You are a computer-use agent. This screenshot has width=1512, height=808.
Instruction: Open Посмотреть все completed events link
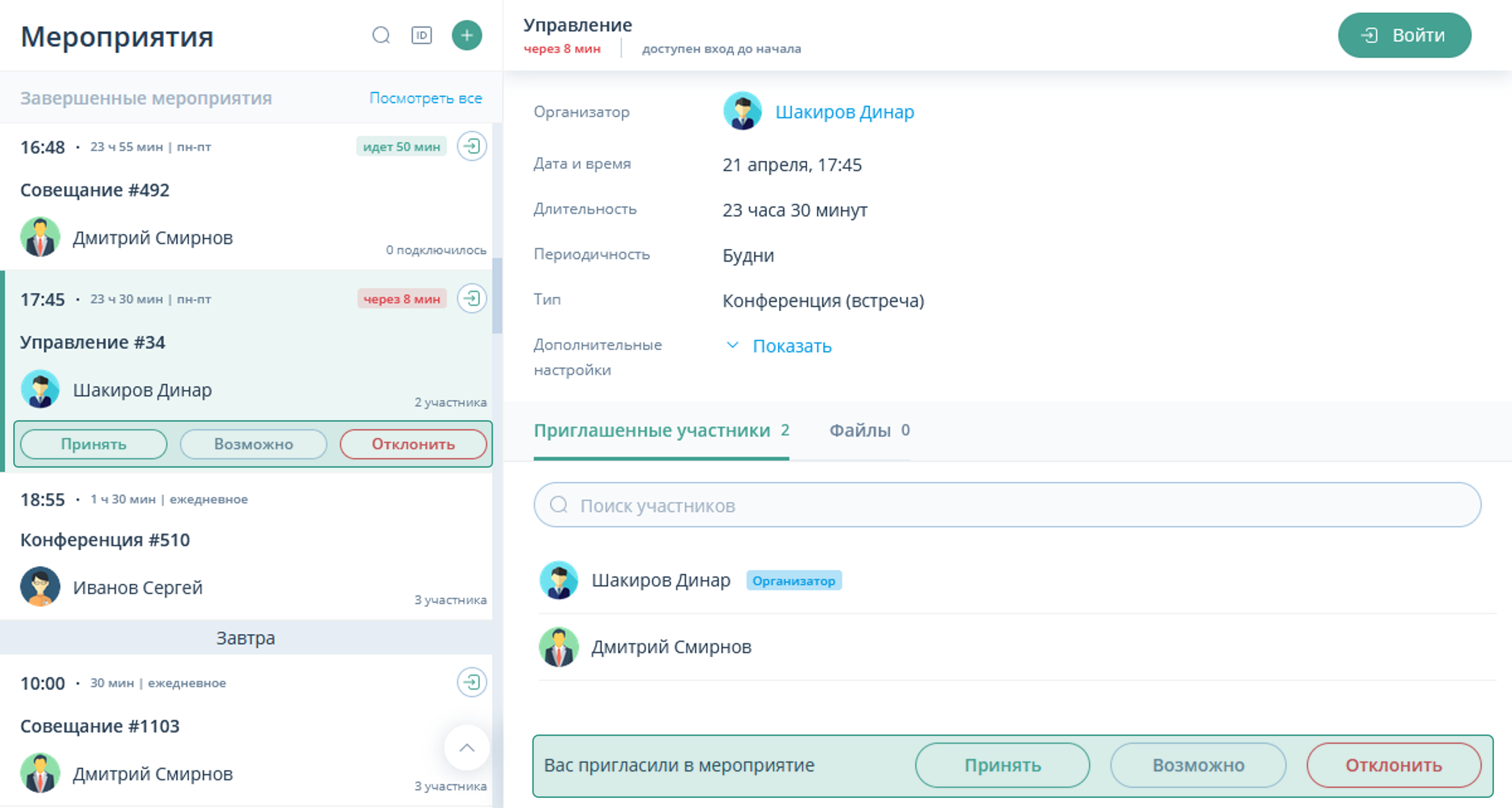pos(425,98)
